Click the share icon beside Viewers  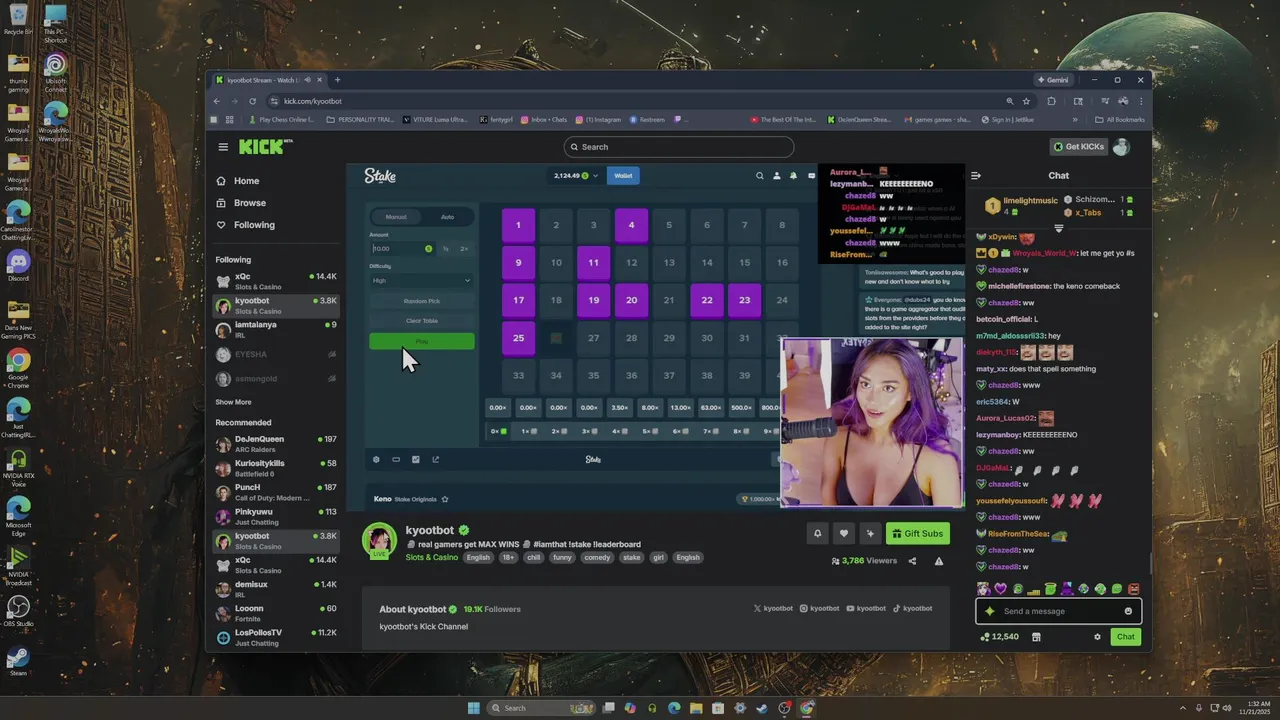pyautogui.click(x=912, y=561)
